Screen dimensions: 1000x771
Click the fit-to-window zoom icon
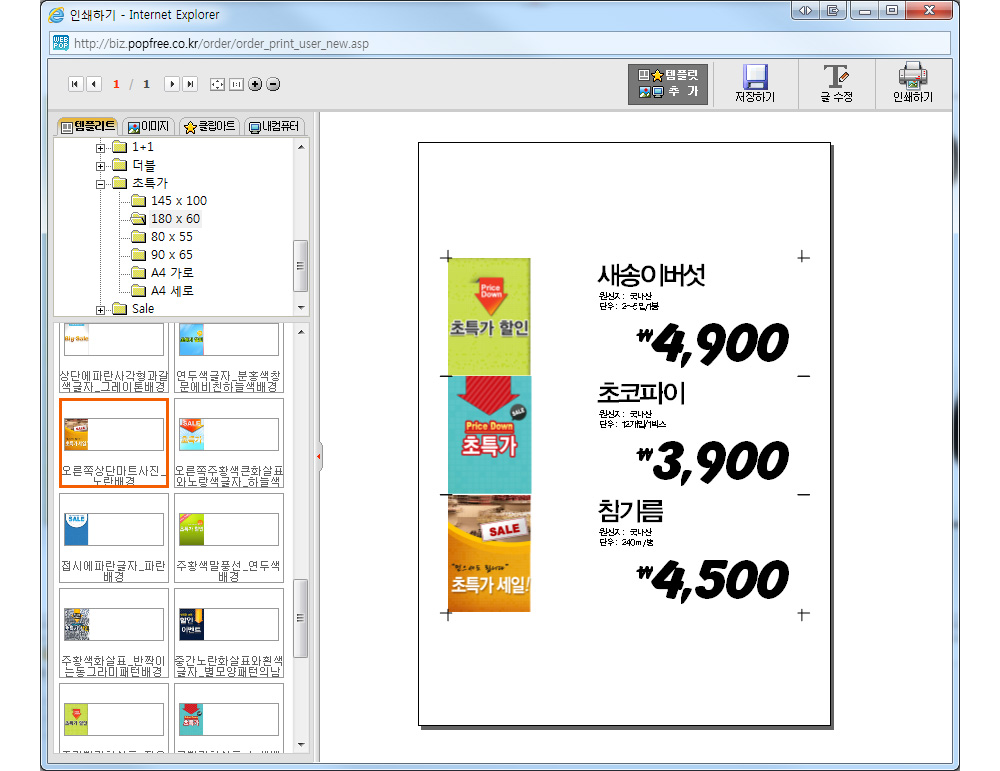217,84
